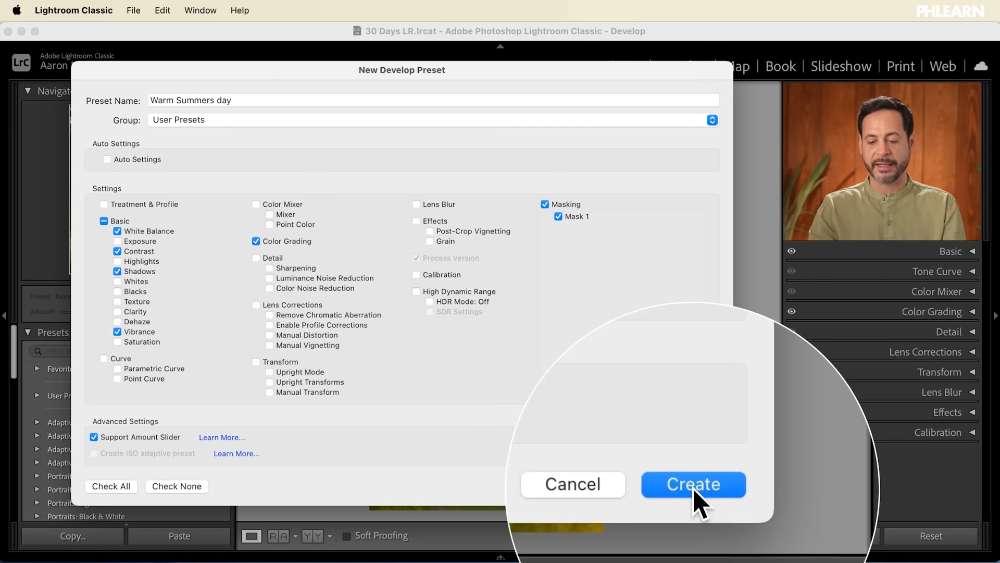The height and width of the screenshot is (563, 1000).
Task: Toggle Basic panel eye visibility icon
Action: point(791,251)
